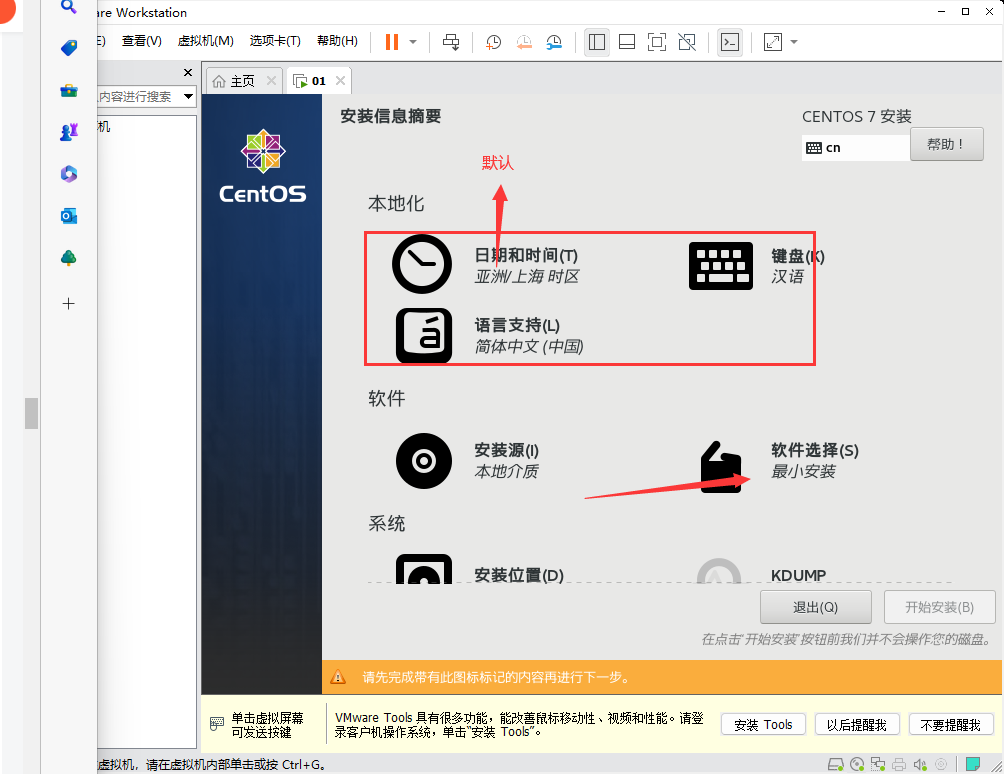The width and height of the screenshot is (1004, 774).
Task: Close the library side panel
Action: pyautogui.click(x=188, y=72)
